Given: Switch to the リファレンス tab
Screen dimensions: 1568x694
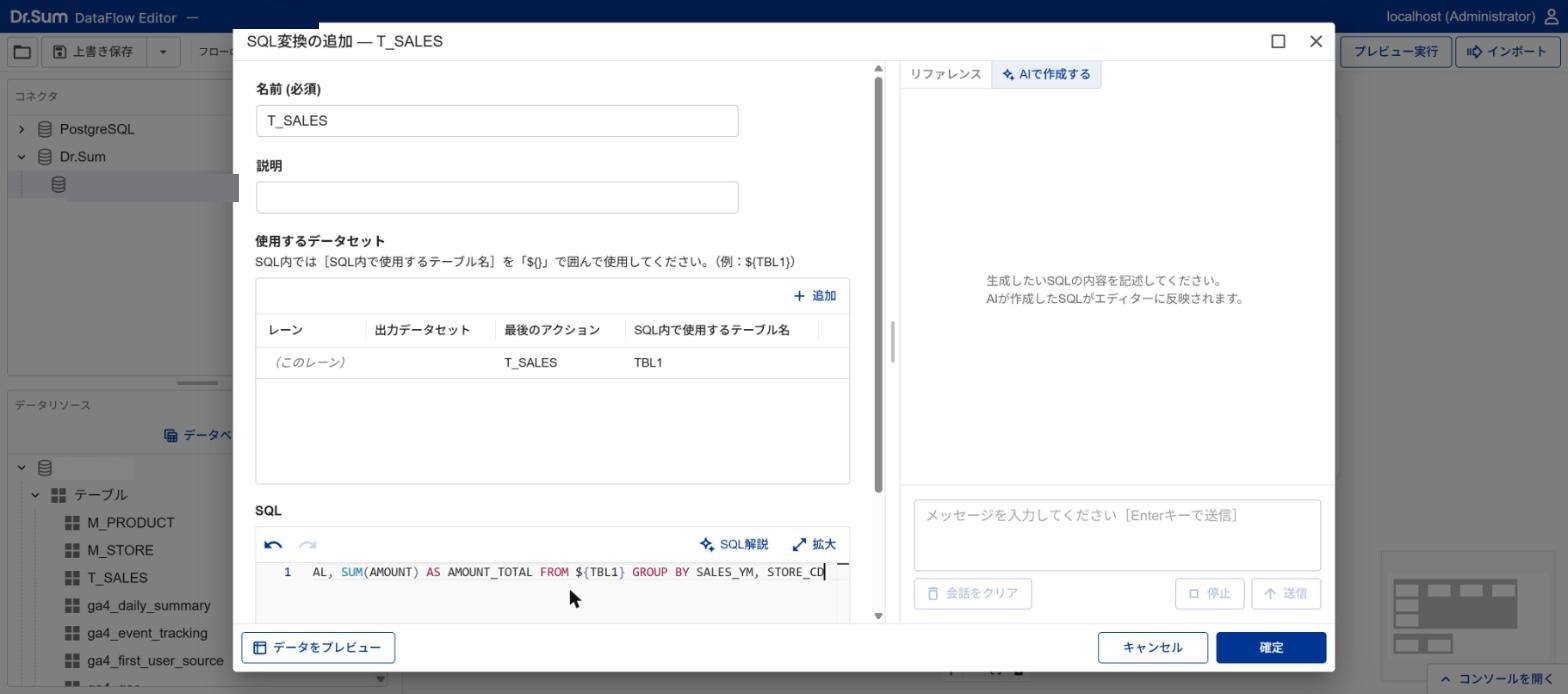Looking at the screenshot, I should coord(945,74).
